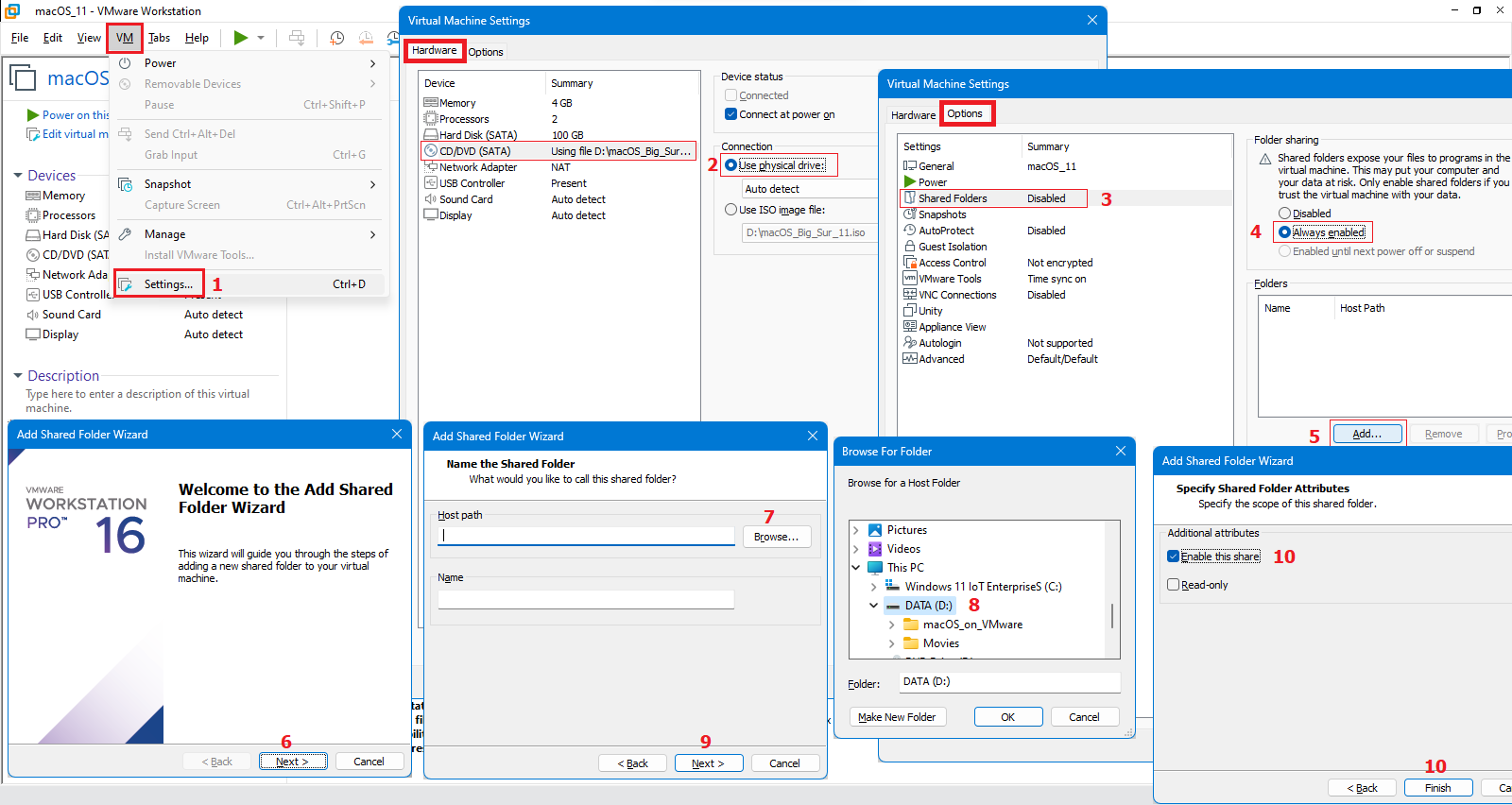
Task: Select Enabled until next power off radio button
Action: point(1284,251)
